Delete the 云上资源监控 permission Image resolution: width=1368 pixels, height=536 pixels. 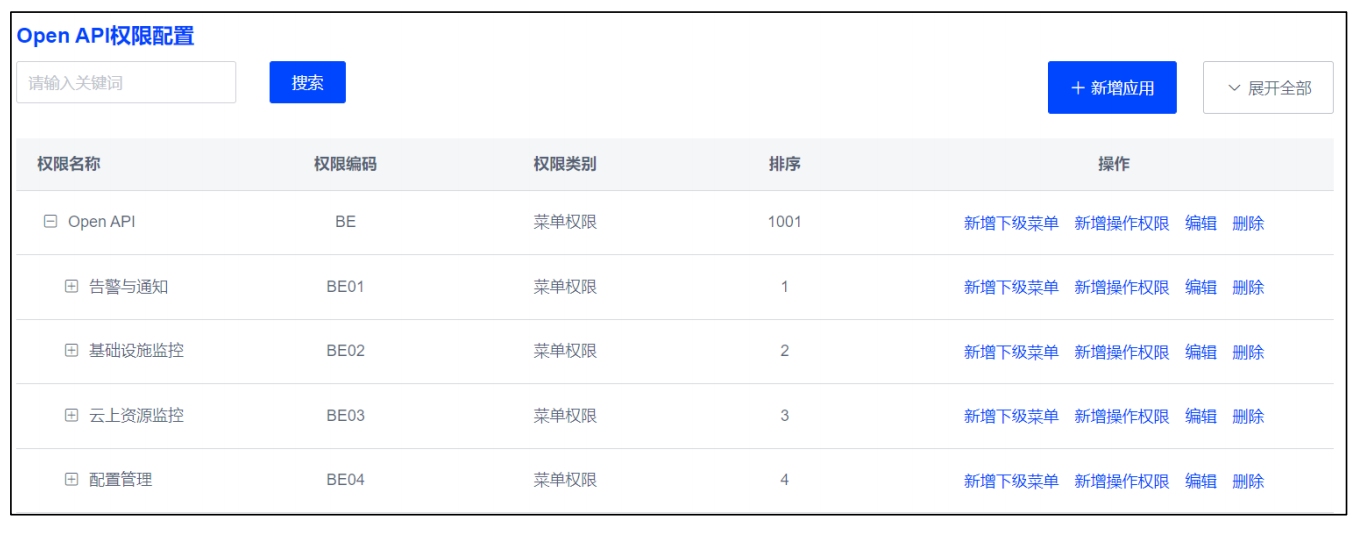1248,416
